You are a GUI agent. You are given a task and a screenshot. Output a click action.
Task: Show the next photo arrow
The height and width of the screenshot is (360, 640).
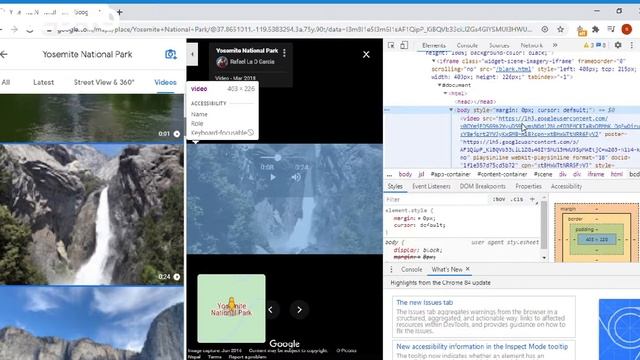click(x=299, y=310)
